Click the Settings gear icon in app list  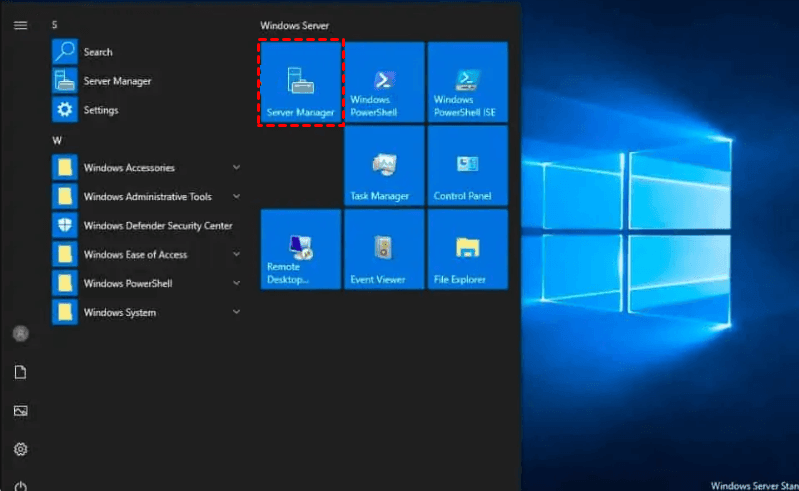tap(65, 110)
